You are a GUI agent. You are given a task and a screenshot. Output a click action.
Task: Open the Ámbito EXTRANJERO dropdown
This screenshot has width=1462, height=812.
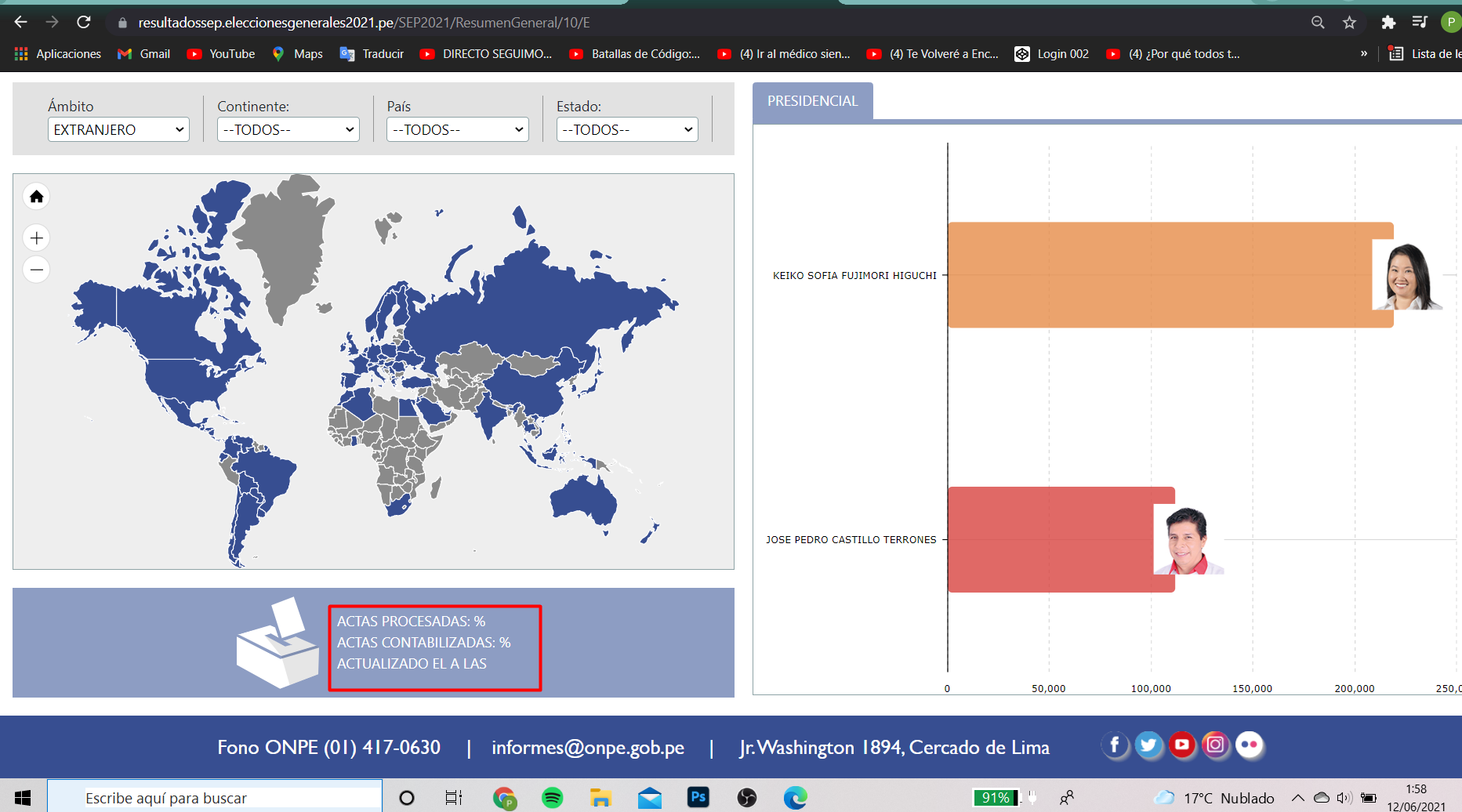pyautogui.click(x=118, y=129)
